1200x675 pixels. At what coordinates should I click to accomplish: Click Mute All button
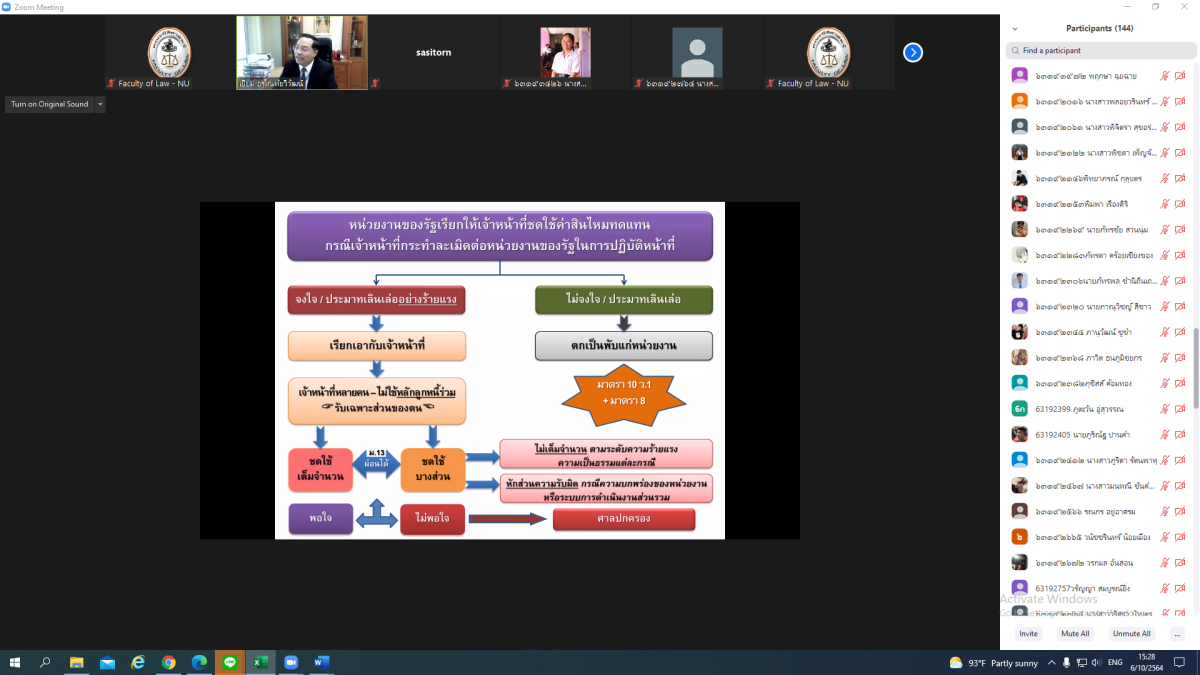pos(1076,634)
